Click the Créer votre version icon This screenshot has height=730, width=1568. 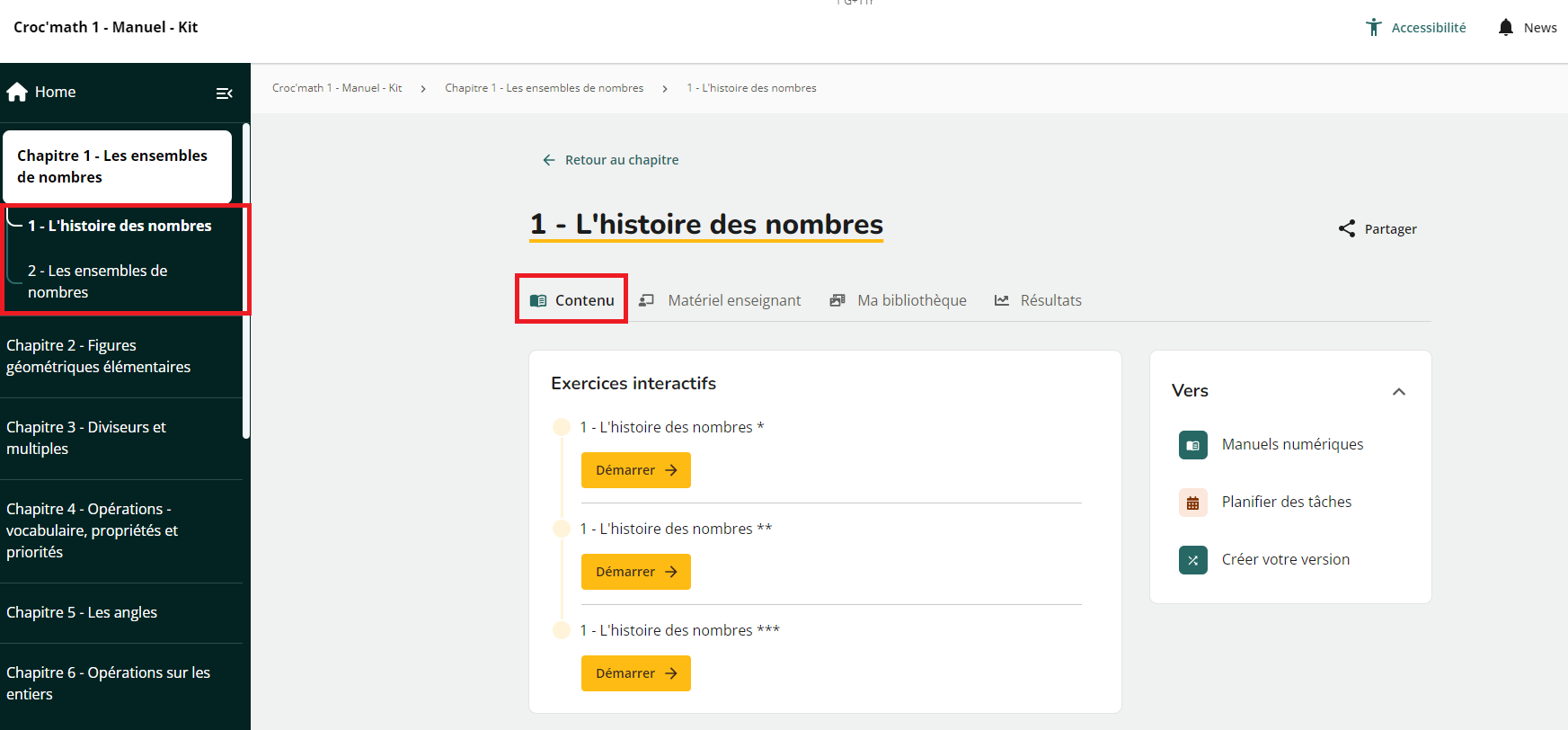click(1192, 560)
